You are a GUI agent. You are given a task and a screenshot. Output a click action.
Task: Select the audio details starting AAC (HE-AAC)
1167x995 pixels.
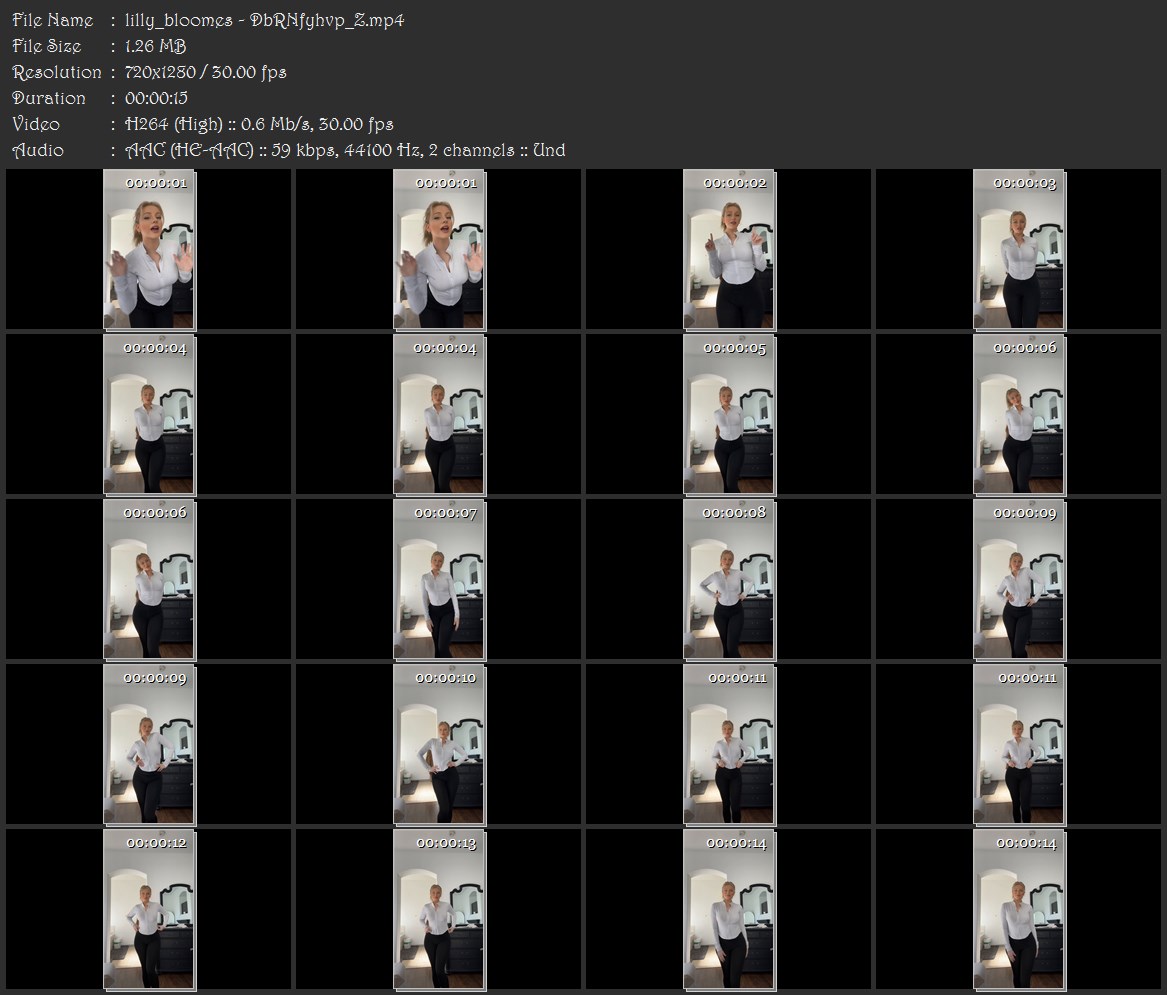point(345,150)
